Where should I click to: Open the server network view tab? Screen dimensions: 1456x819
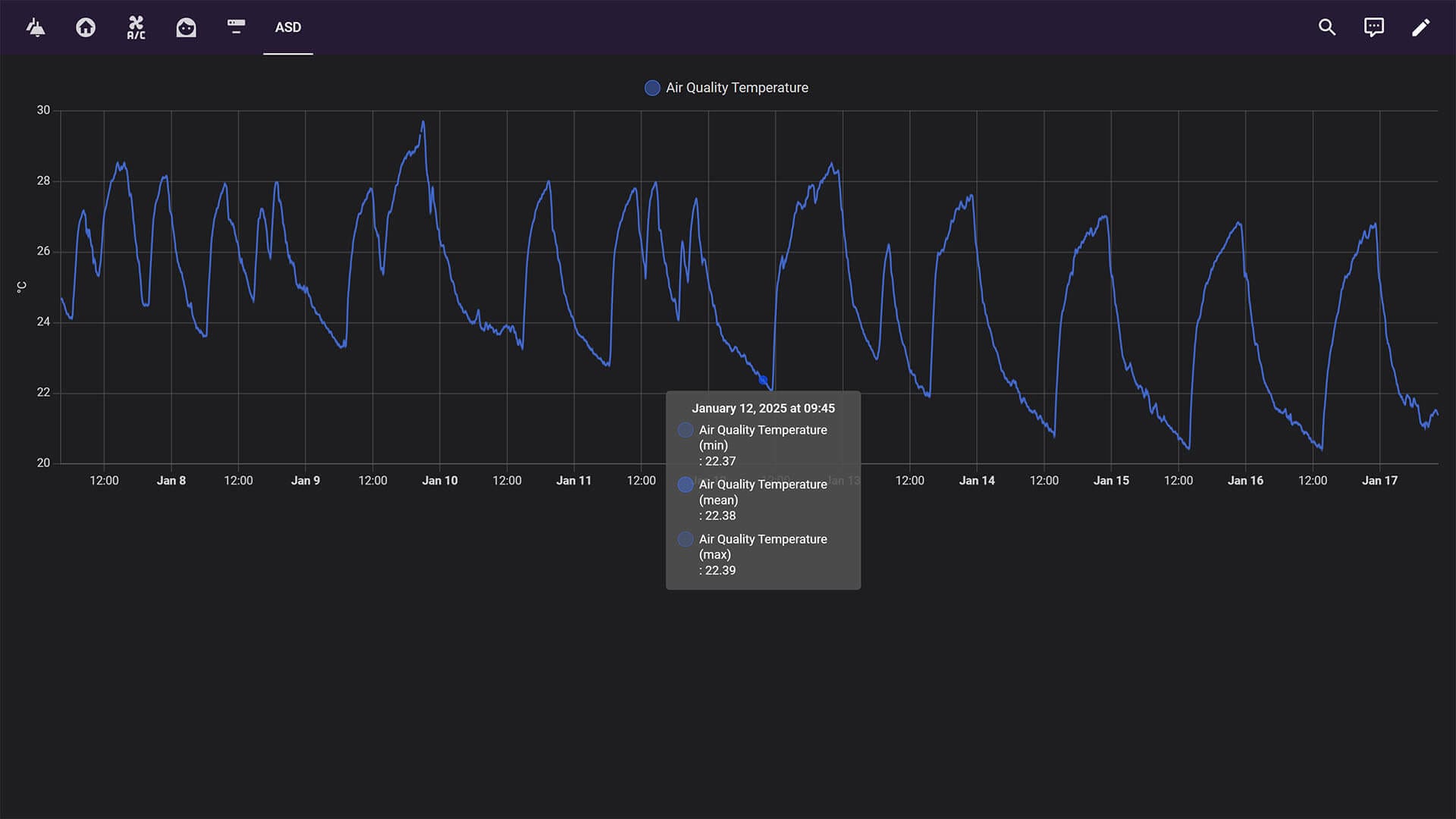coord(236,27)
